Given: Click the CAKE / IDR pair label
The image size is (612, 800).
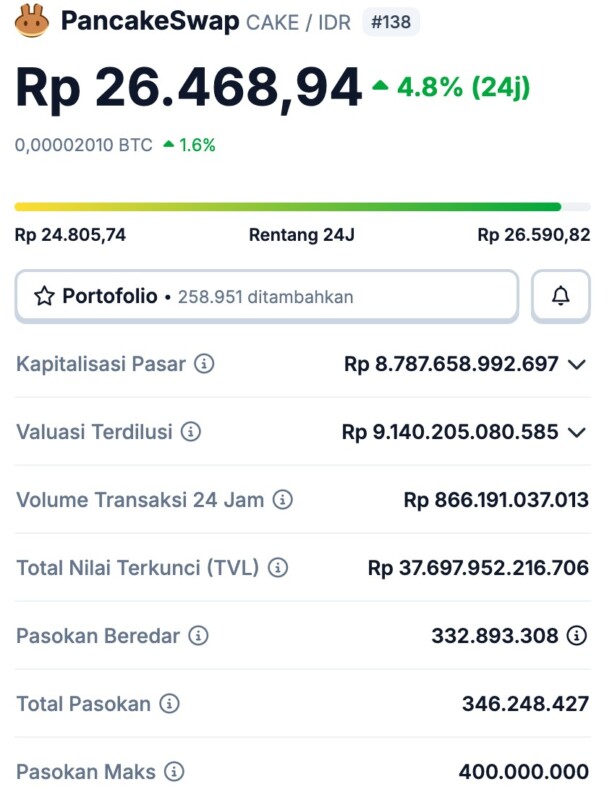Looking at the screenshot, I should pyautogui.click(x=298, y=22).
